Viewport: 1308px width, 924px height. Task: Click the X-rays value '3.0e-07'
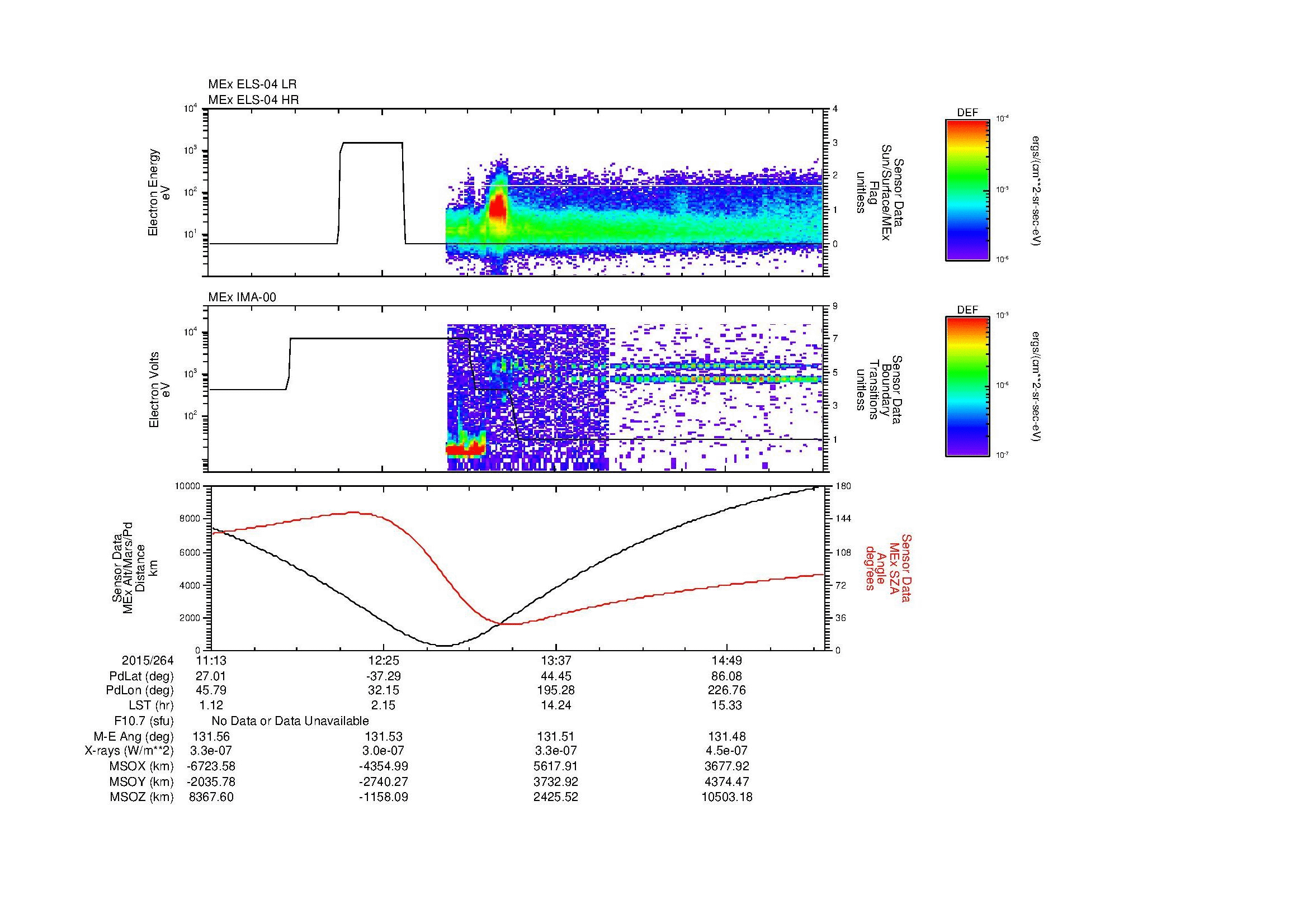click(x=384, y=751)
